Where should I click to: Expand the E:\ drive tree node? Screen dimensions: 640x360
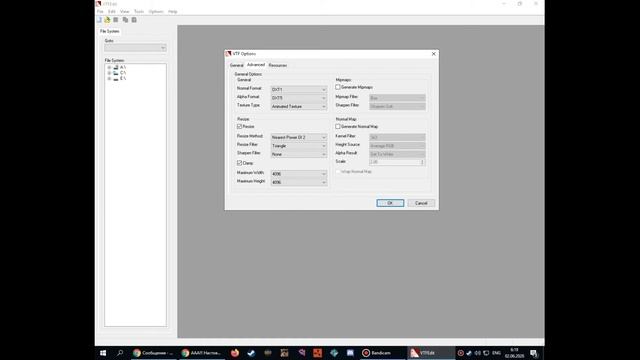tap(109, 79)
